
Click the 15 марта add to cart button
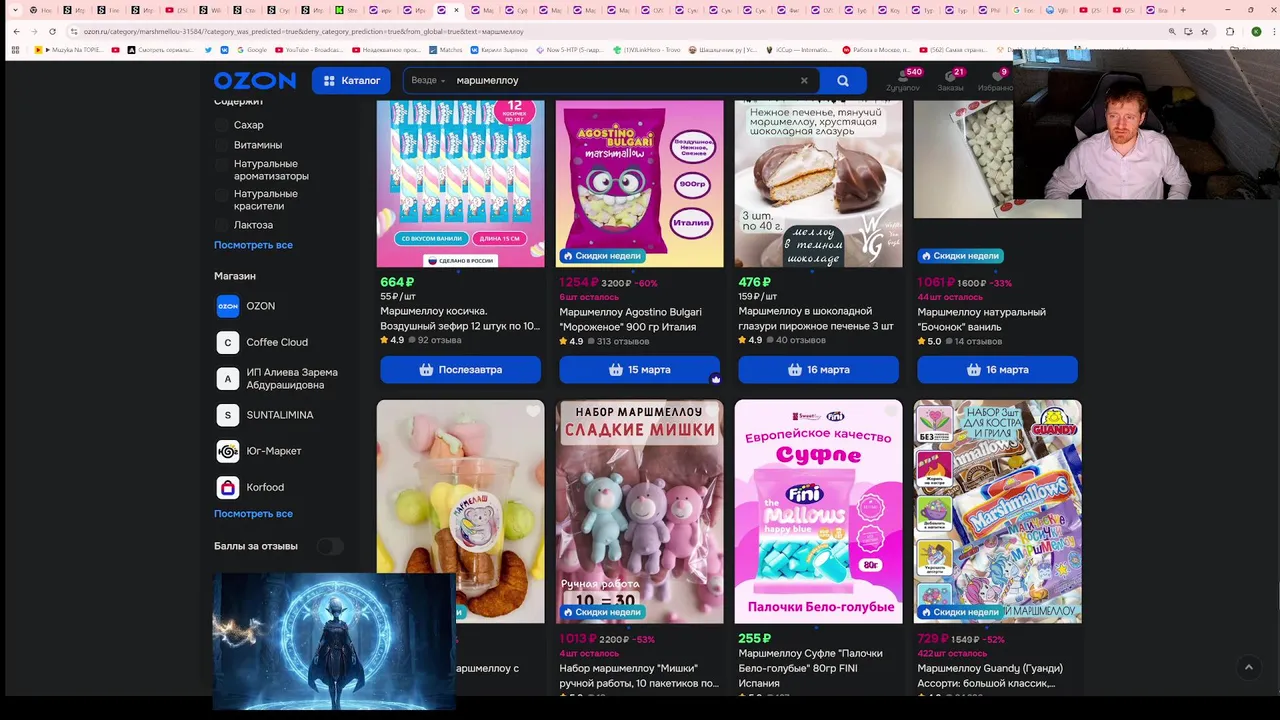(x=639, y=370)
